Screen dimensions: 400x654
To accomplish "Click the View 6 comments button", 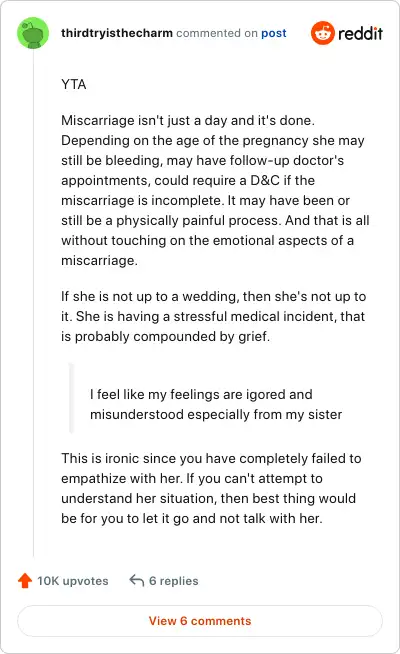I will point(200,621).
